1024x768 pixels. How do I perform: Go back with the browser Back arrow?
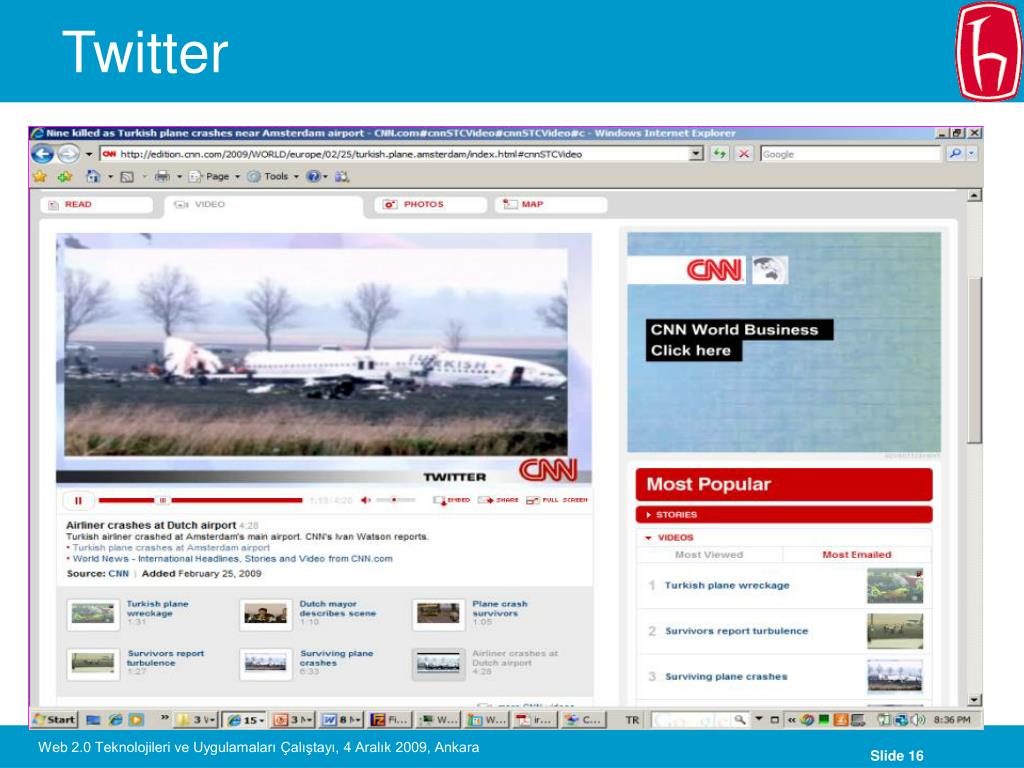pos(43,154)
